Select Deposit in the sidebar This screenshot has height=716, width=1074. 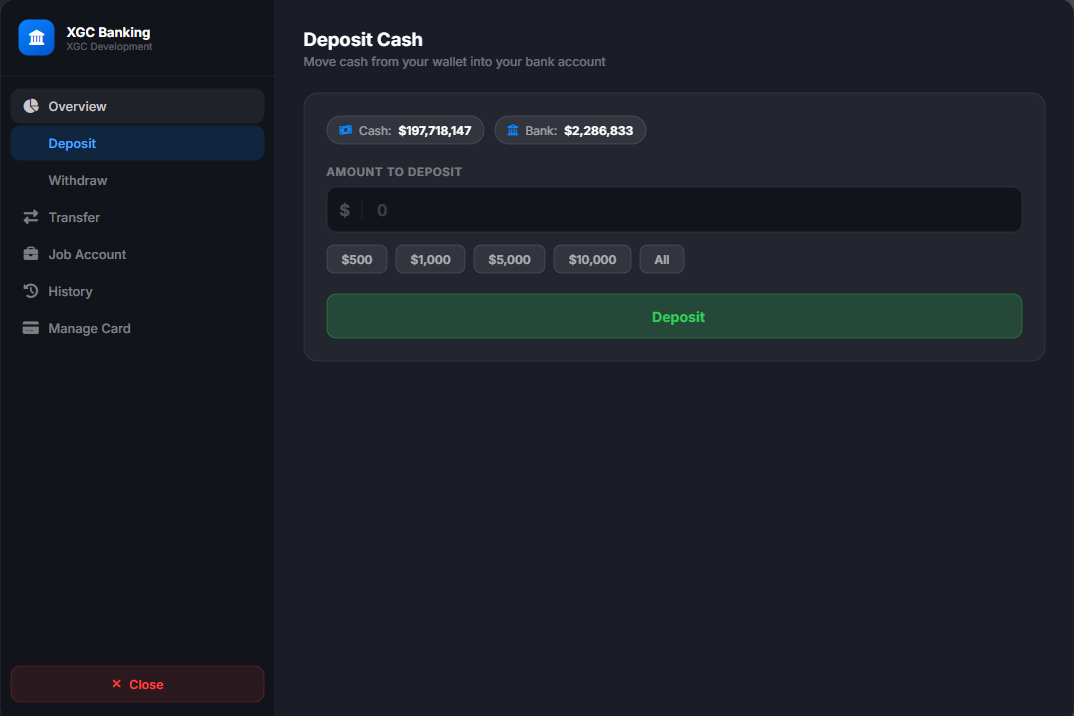[x=137, y=143]
